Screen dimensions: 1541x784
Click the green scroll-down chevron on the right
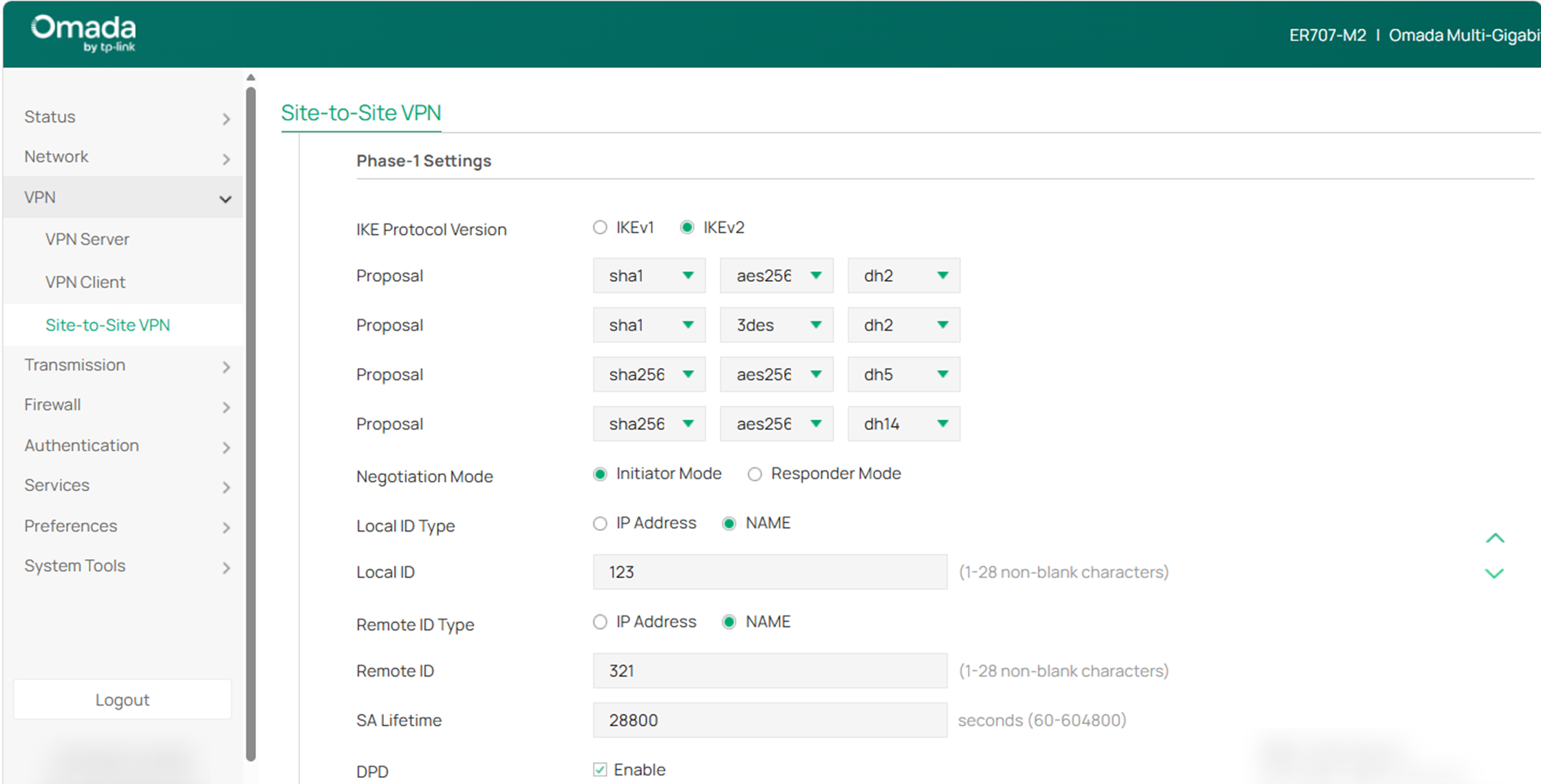1495,573
